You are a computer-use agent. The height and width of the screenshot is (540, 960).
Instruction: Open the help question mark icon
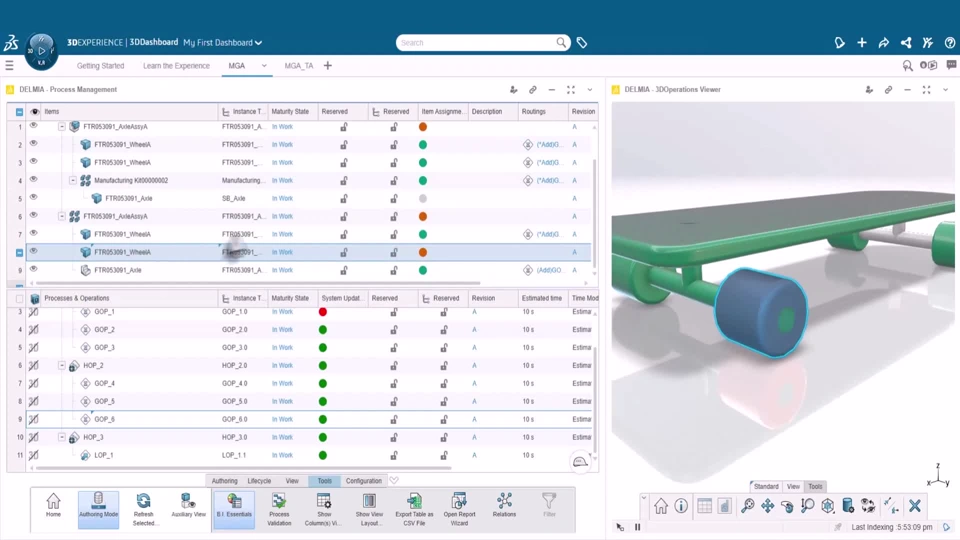tap(950, 42)
